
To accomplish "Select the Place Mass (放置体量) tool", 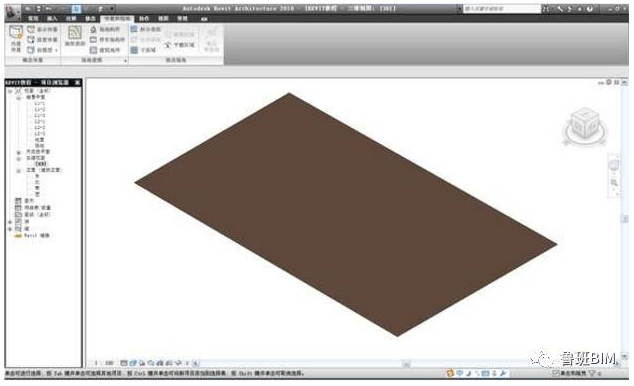I will (x=42, y=40).
